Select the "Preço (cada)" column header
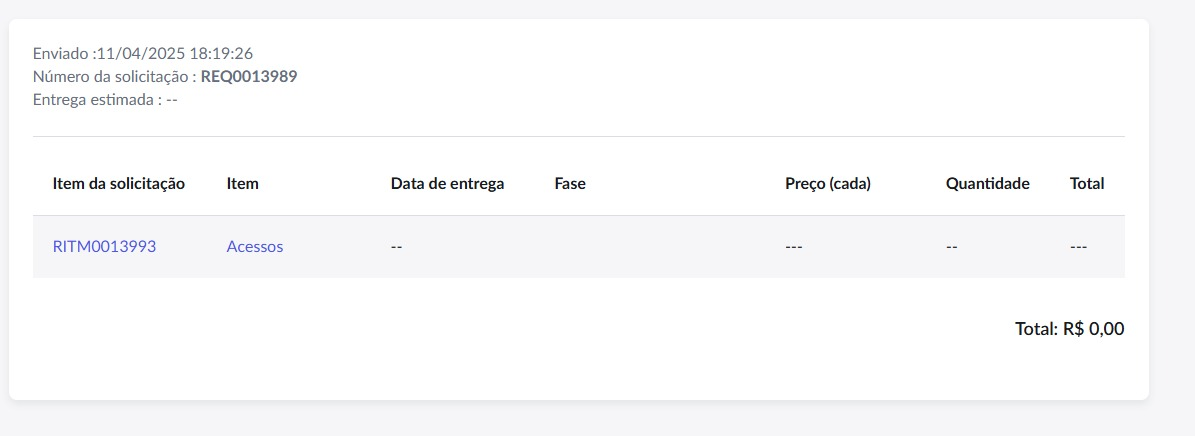 tap(828, 184)
